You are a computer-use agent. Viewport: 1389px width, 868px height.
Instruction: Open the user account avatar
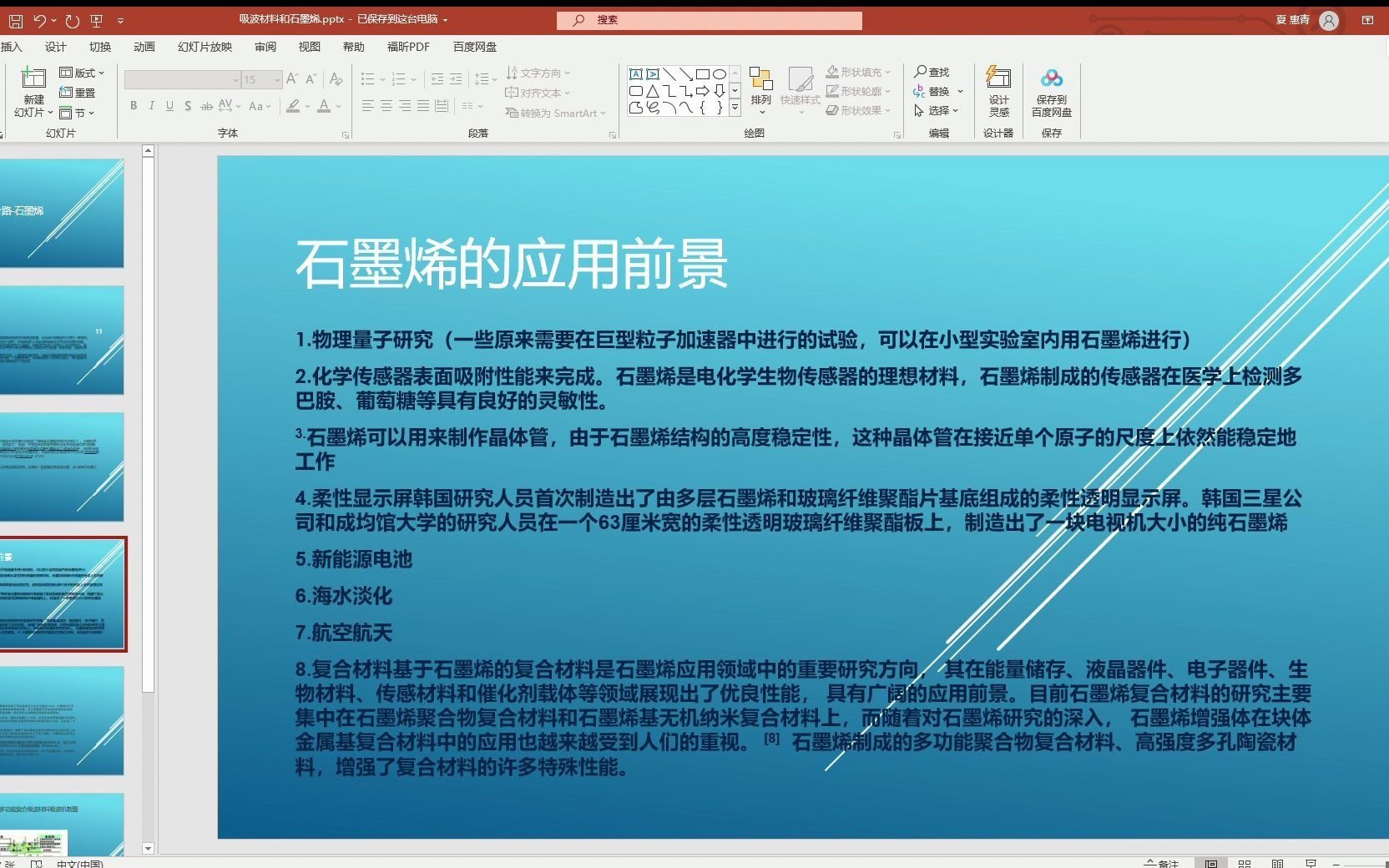click(1329, 20)
